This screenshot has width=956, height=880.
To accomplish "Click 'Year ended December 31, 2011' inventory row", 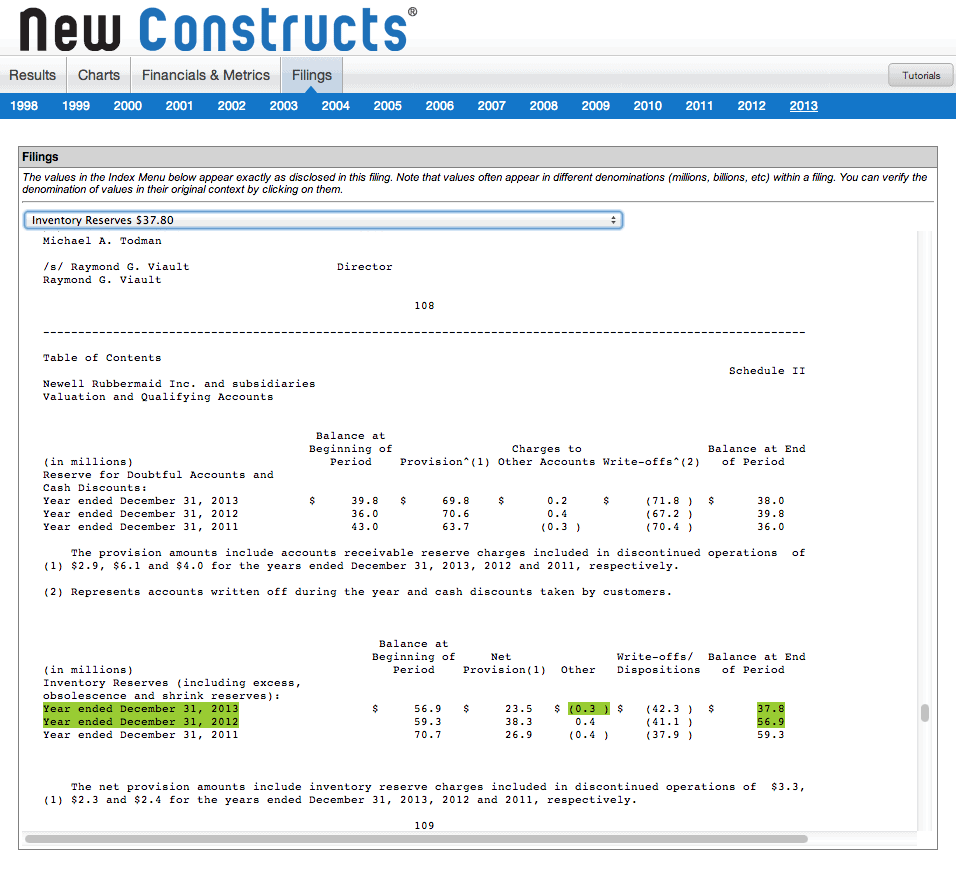I will click(141, 735).
